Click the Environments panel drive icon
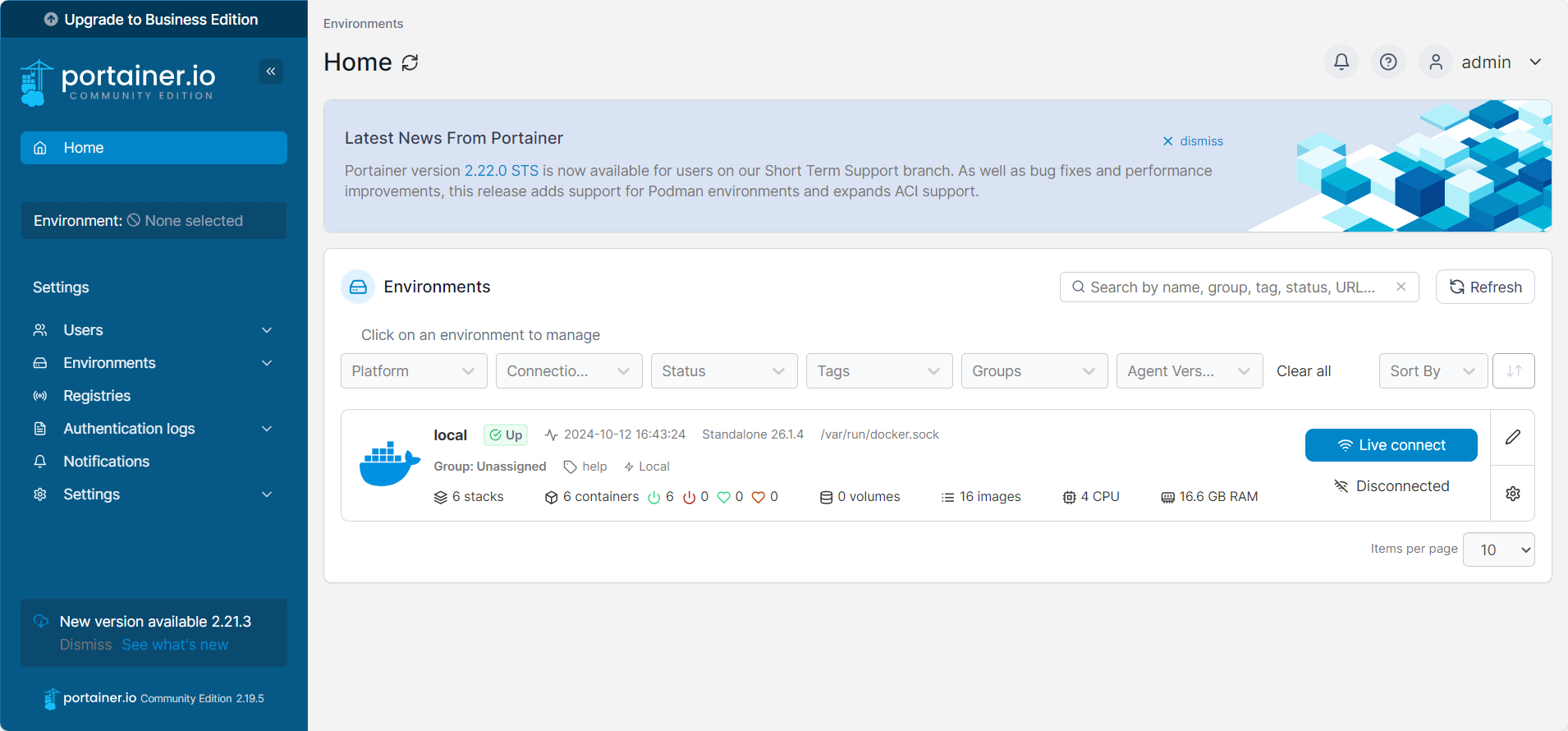The width and height of the screenshot is (1568, 731). click(x=358, y=287)
